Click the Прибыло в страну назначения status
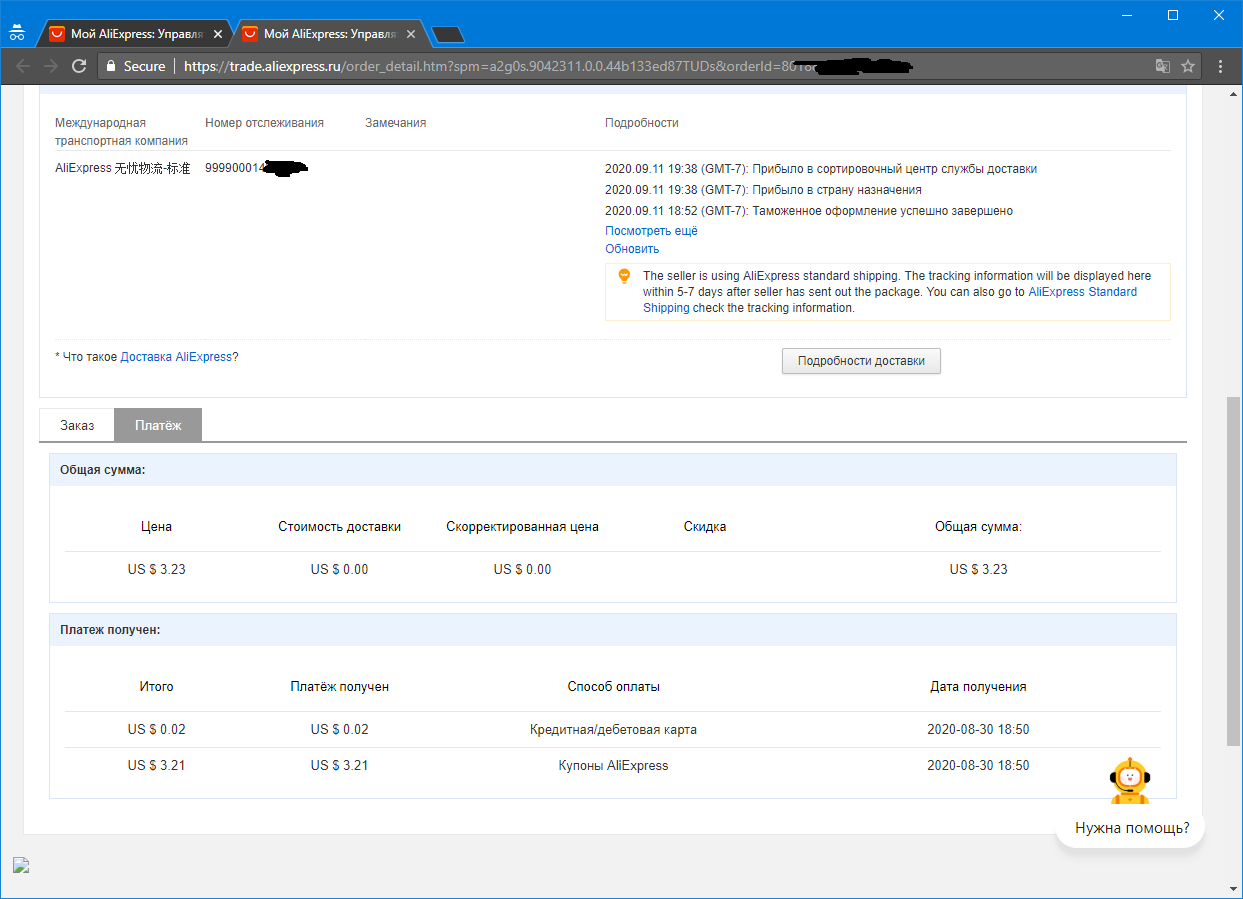 [x=763, y=190]
